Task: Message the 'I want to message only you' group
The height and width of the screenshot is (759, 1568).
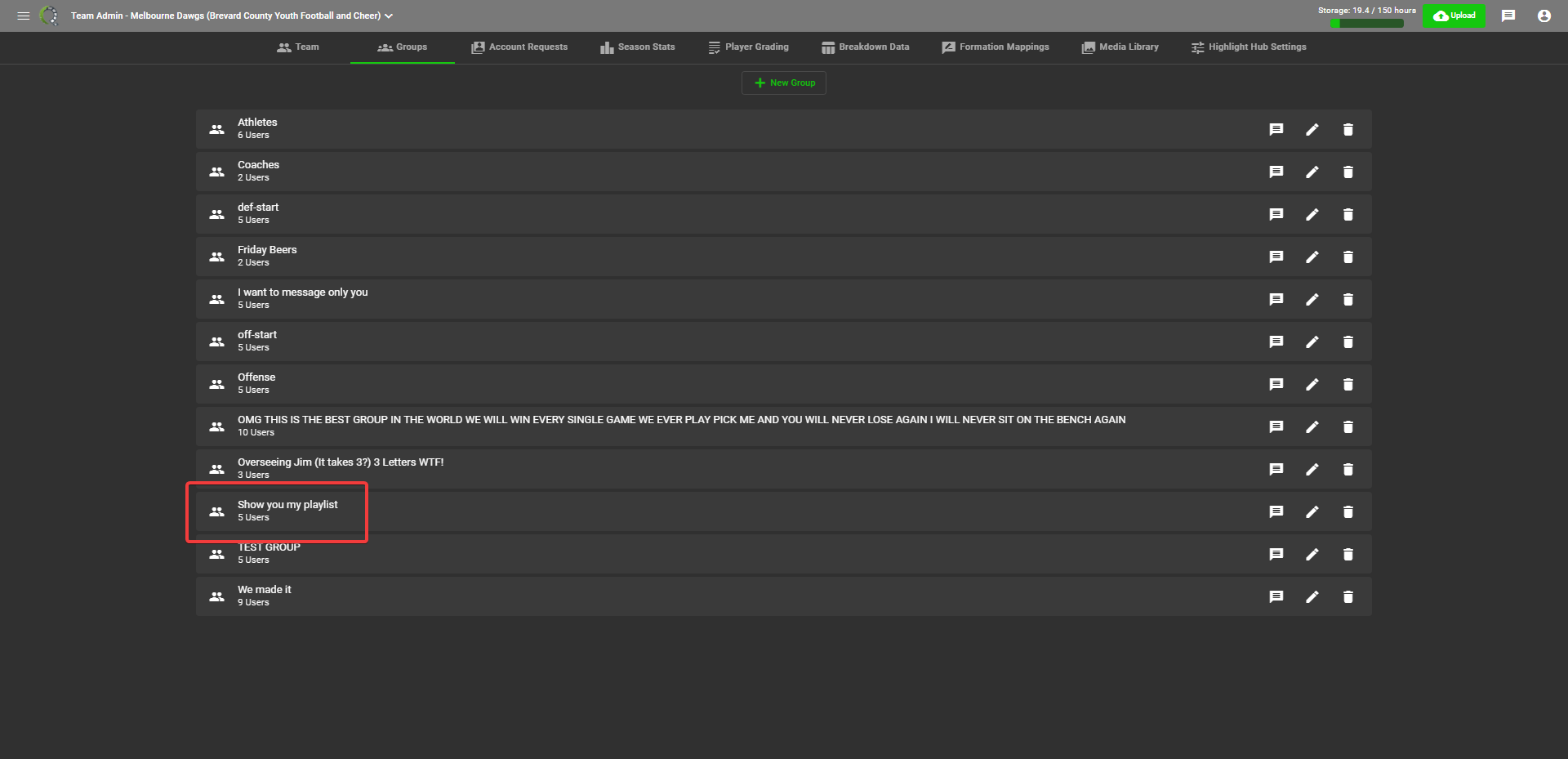Action: 1276,299
